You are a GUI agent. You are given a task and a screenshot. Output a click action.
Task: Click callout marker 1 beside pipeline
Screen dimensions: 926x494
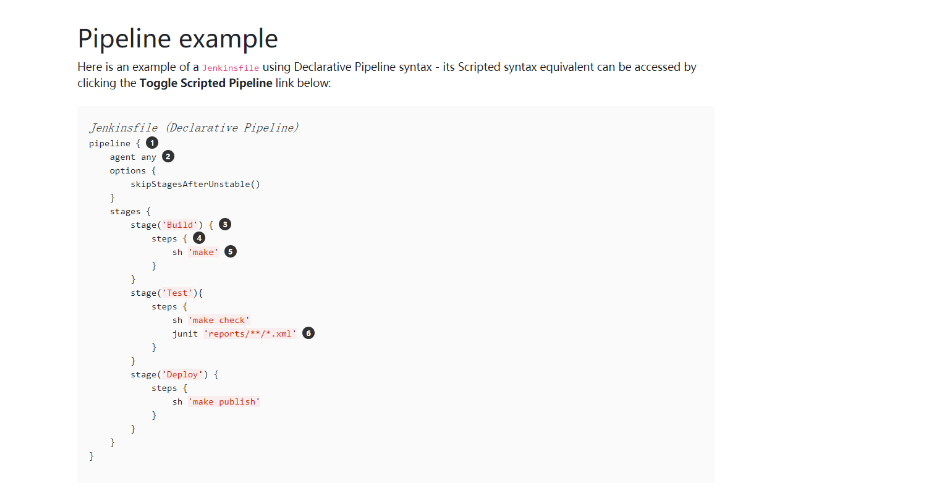pos(151,143)
